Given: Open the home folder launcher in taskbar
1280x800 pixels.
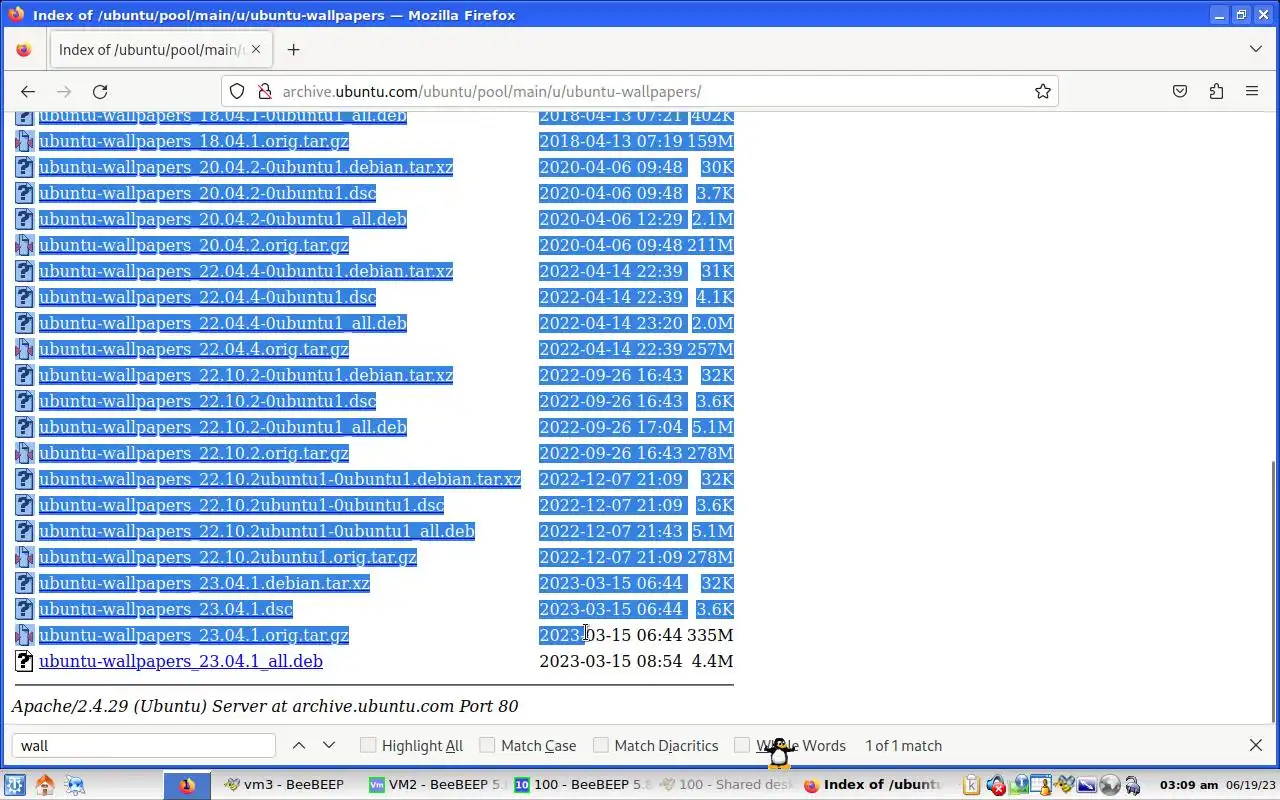Looking at the screenshot, I should click(x=44, y=785).
